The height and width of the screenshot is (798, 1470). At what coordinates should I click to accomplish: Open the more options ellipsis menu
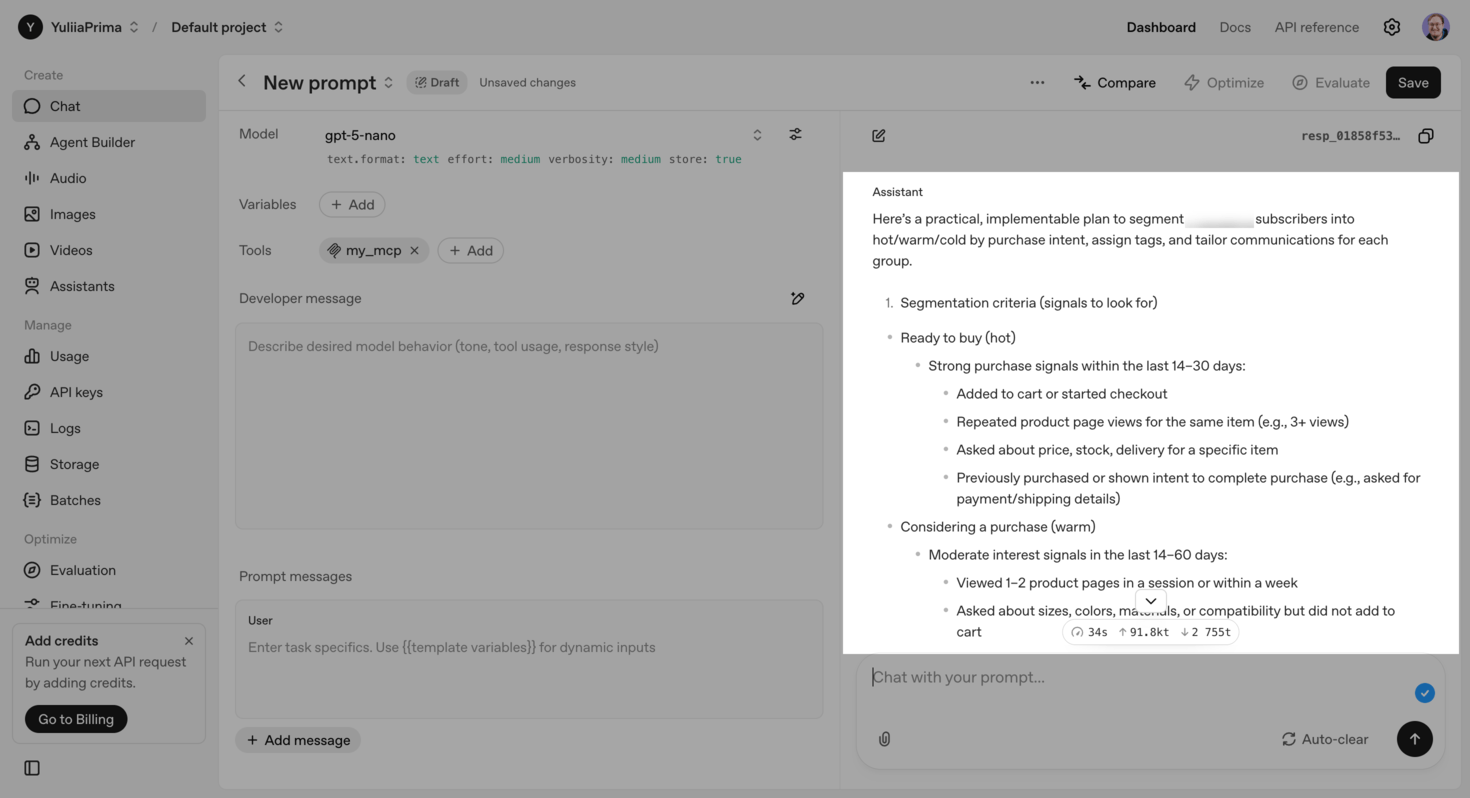(1037, 83)
